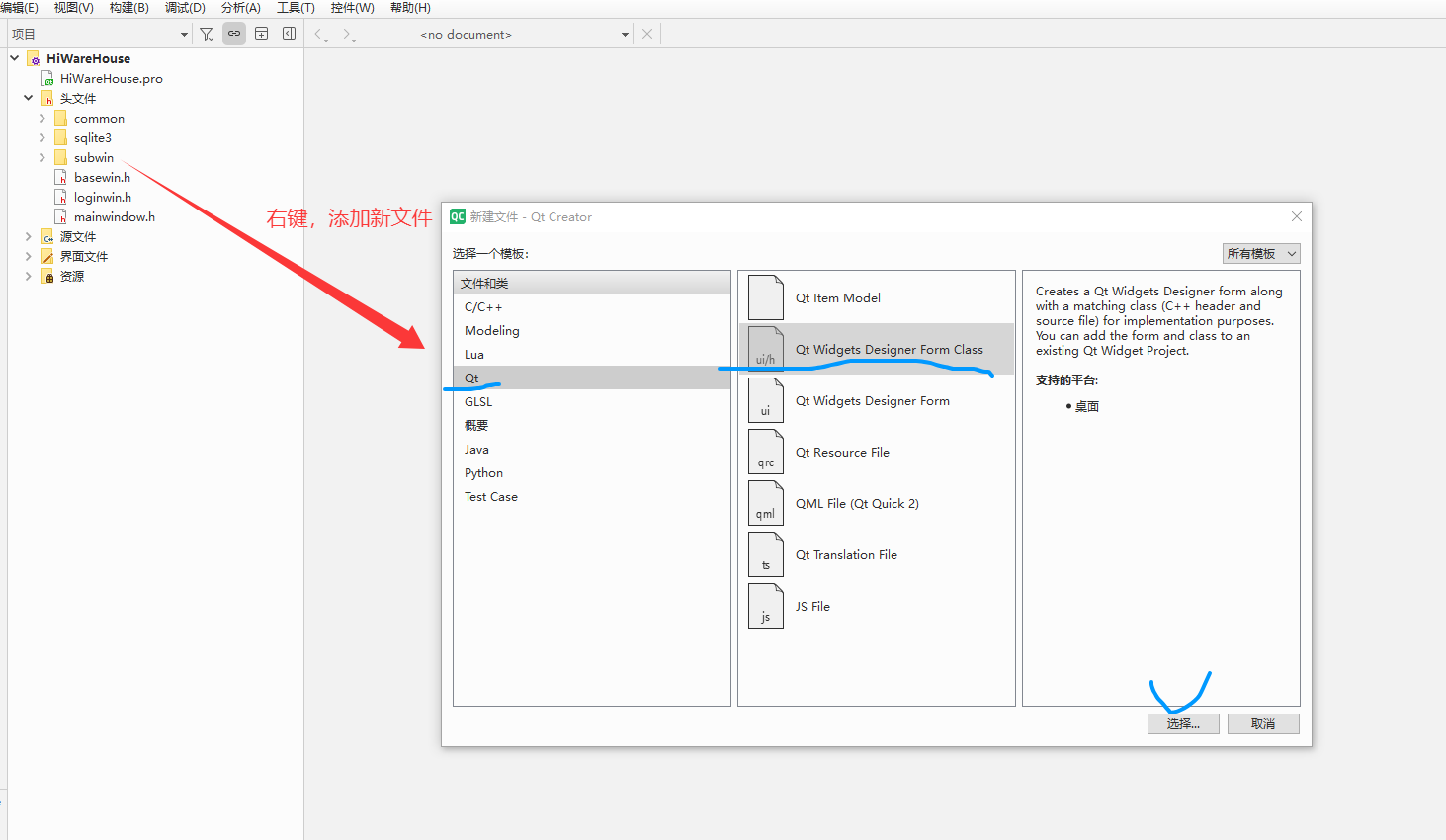Screen dimensions: 1446x840
Task: Select the Qt category
Action: pyautogui.click(x=592, y=378)
